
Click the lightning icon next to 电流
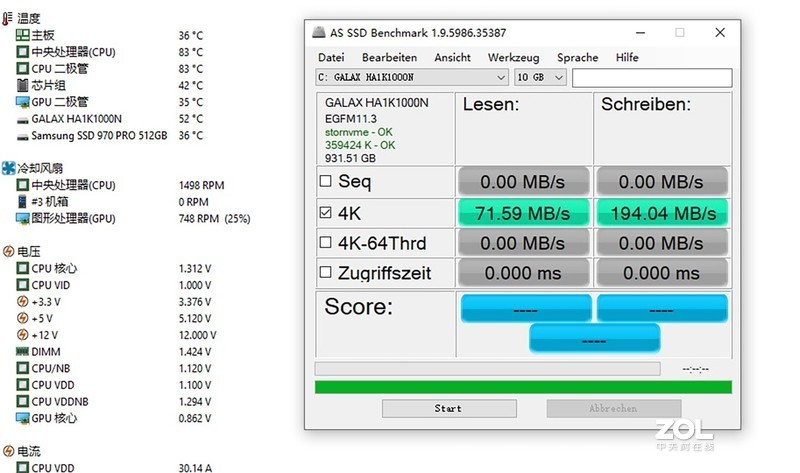pyautogui.click(x=8, y=451)
